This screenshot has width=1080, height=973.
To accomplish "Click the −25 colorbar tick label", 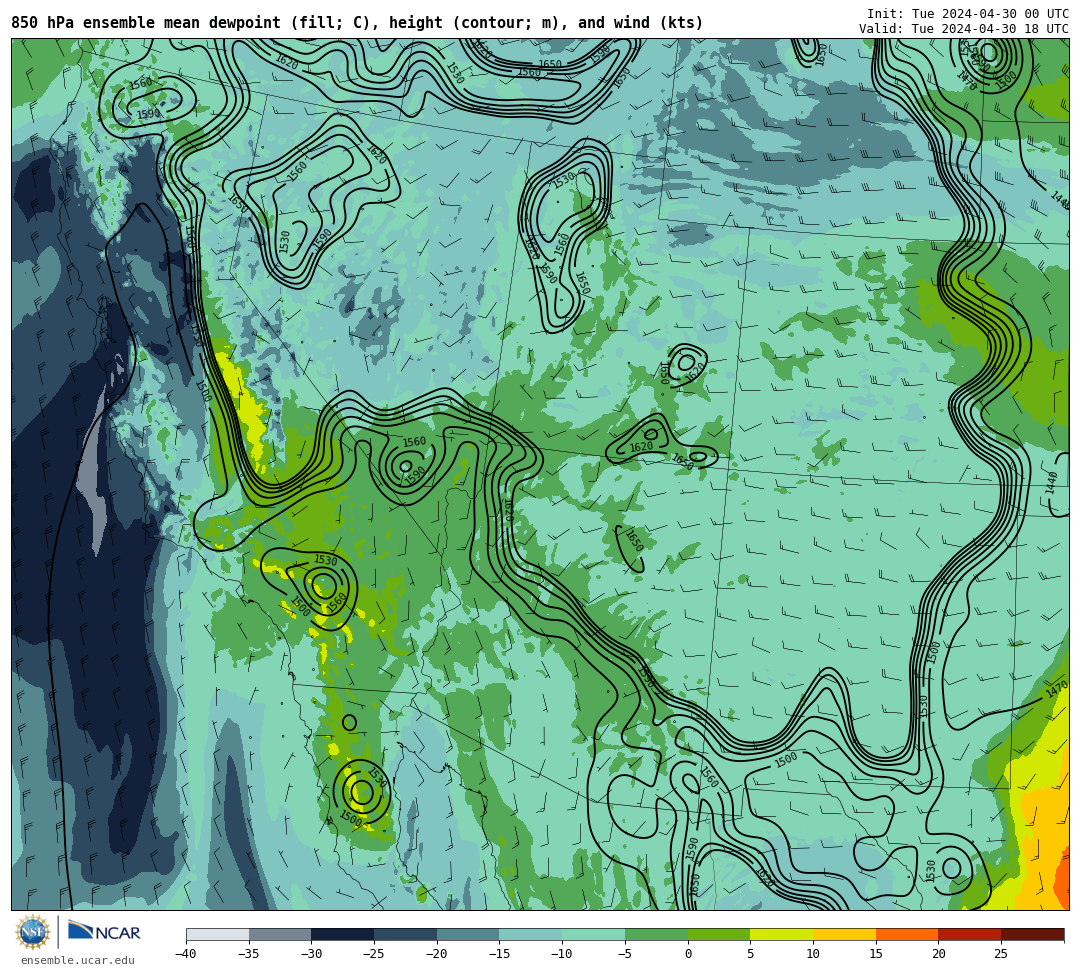I will (373, 954).
